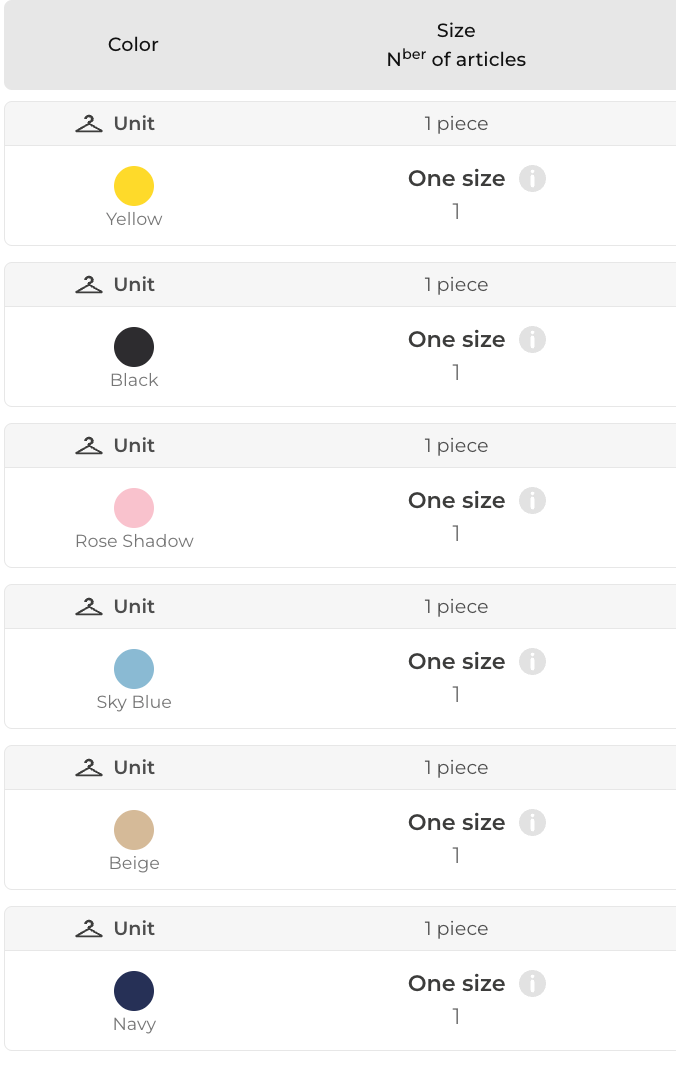This screenshot has width=676, height=1068.
Task: Click the Rose Shadow color name label
Action: pos(134,541)
